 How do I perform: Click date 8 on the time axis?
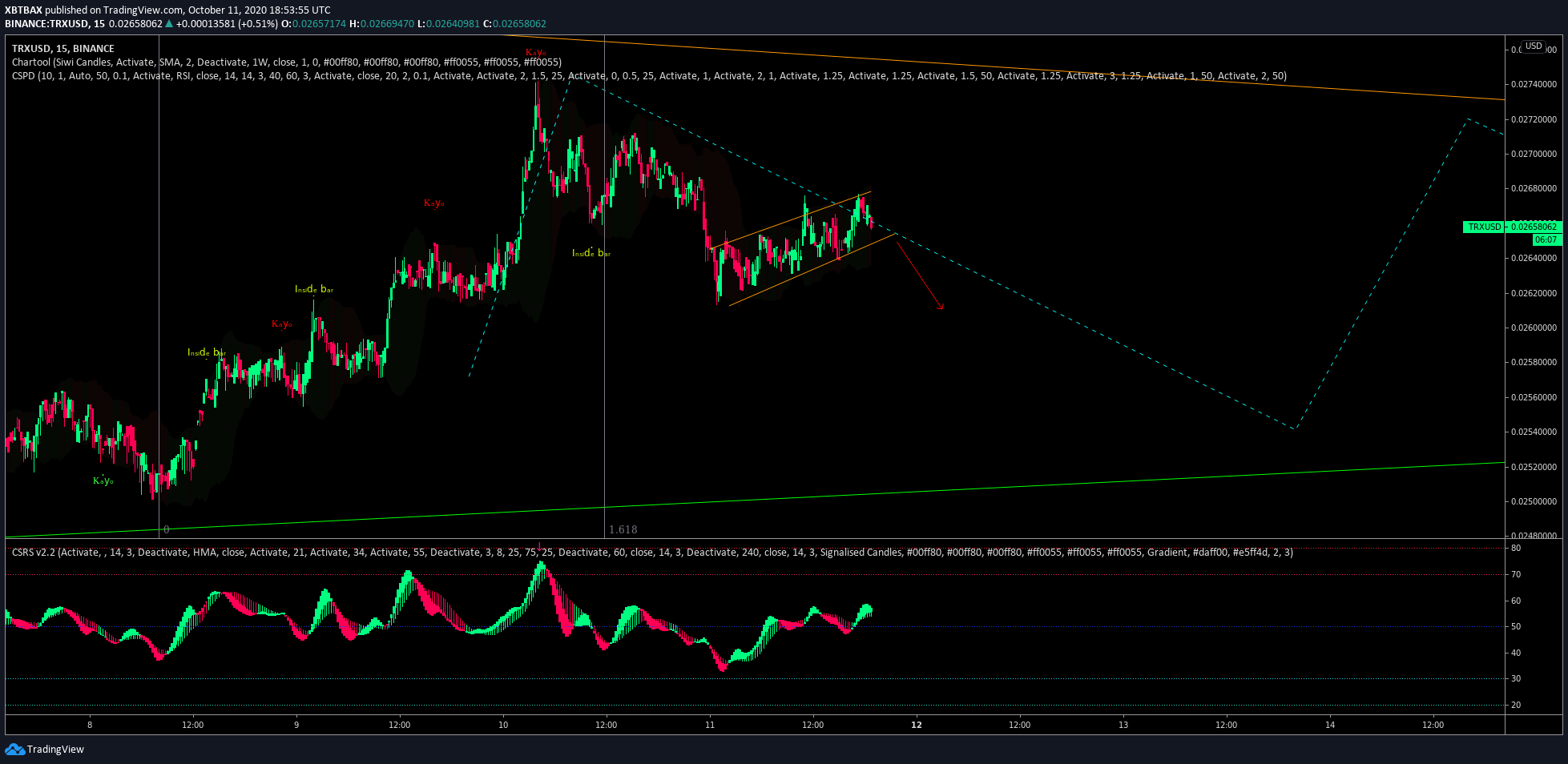tap(90, 725)
